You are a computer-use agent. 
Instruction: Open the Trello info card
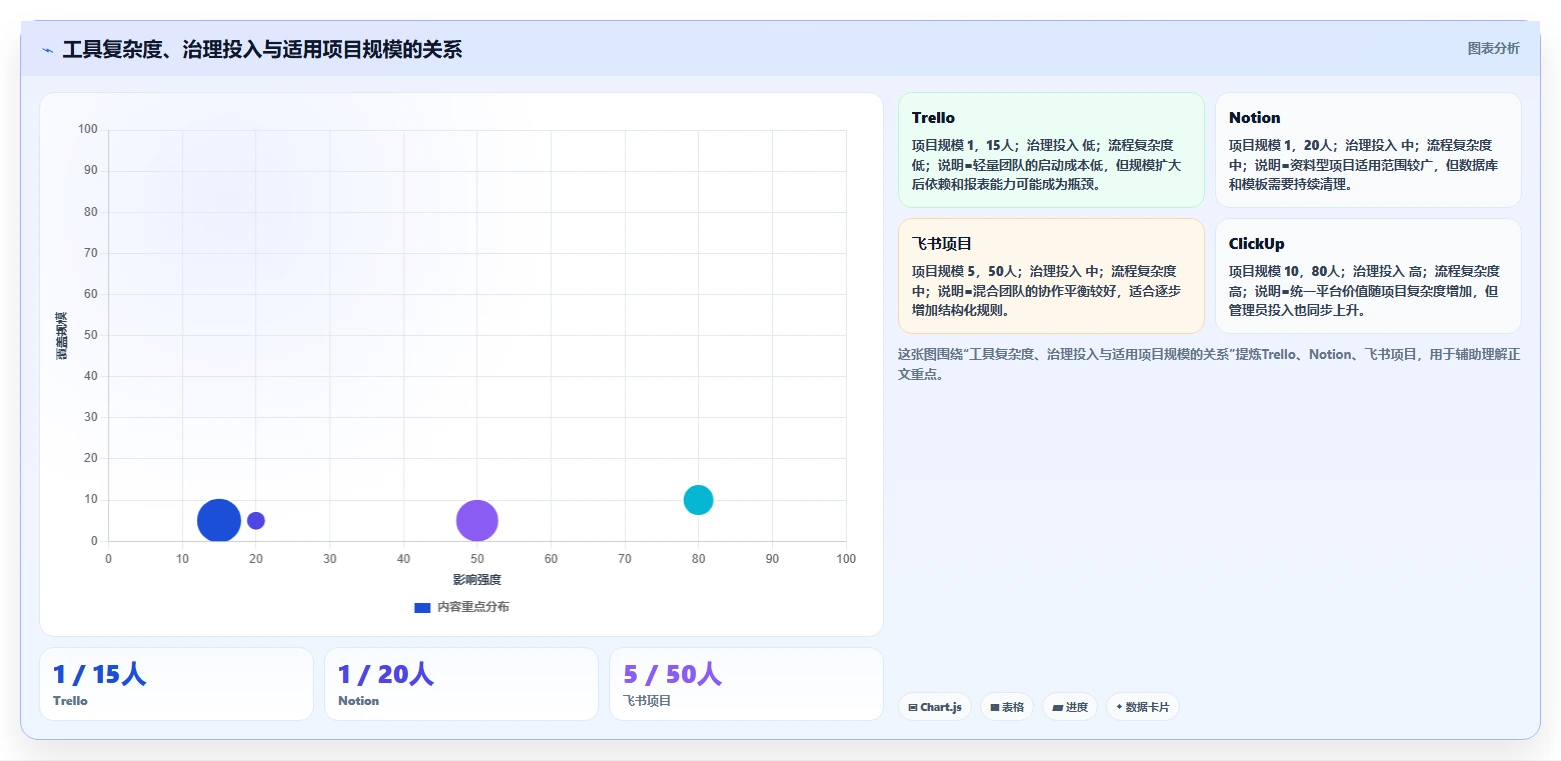[x=1051, y=150]
